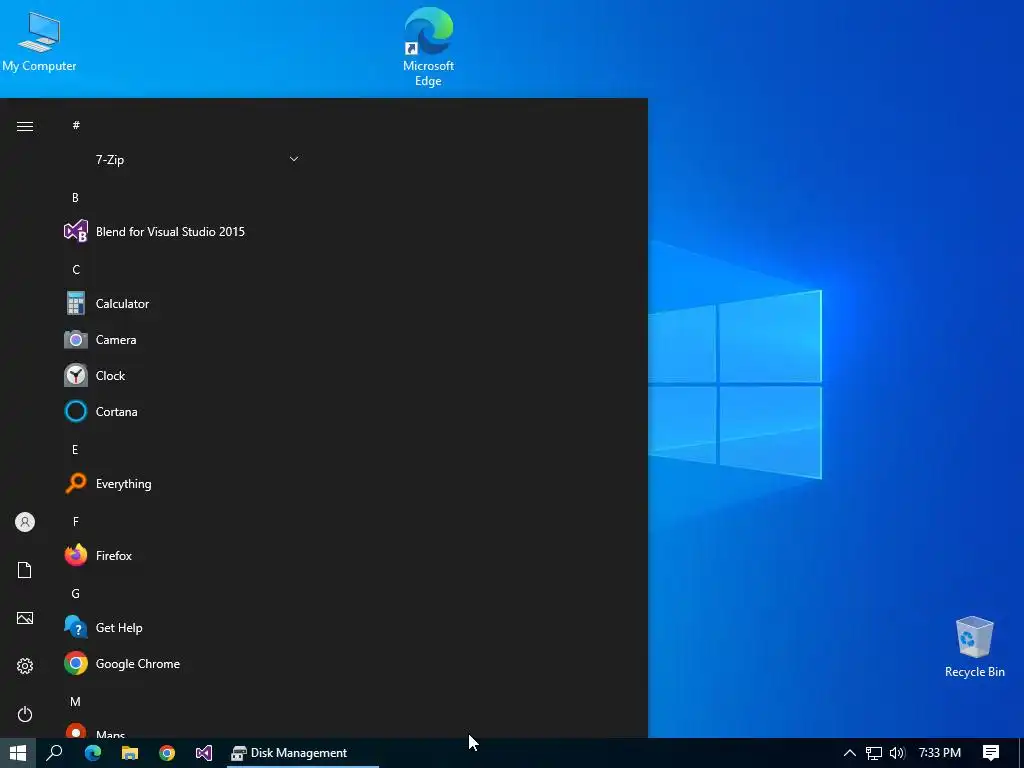Image resolution: width=1024 pixels, height=768 pixels.
Task: Launch the Everything search app
Action: [185, 484]
